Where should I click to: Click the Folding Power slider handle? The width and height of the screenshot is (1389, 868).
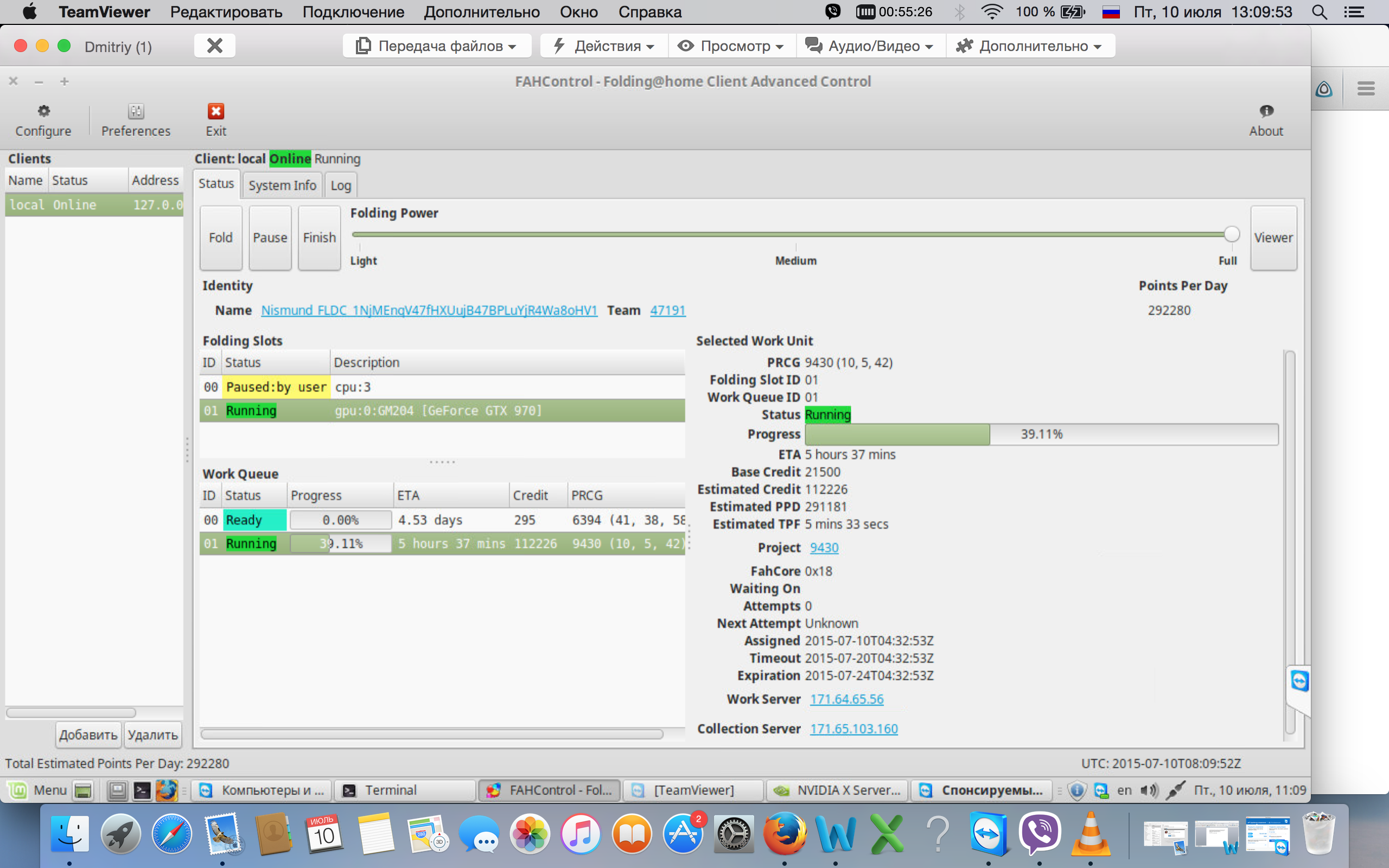tap(1231, 234)
